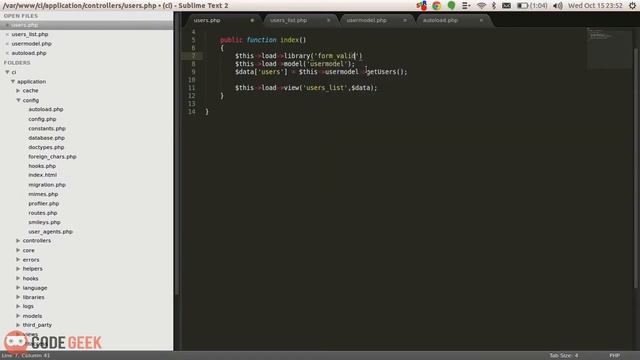Open the battery indicator showing 1:04
640x360 pixels.
(x=533, y=5)
